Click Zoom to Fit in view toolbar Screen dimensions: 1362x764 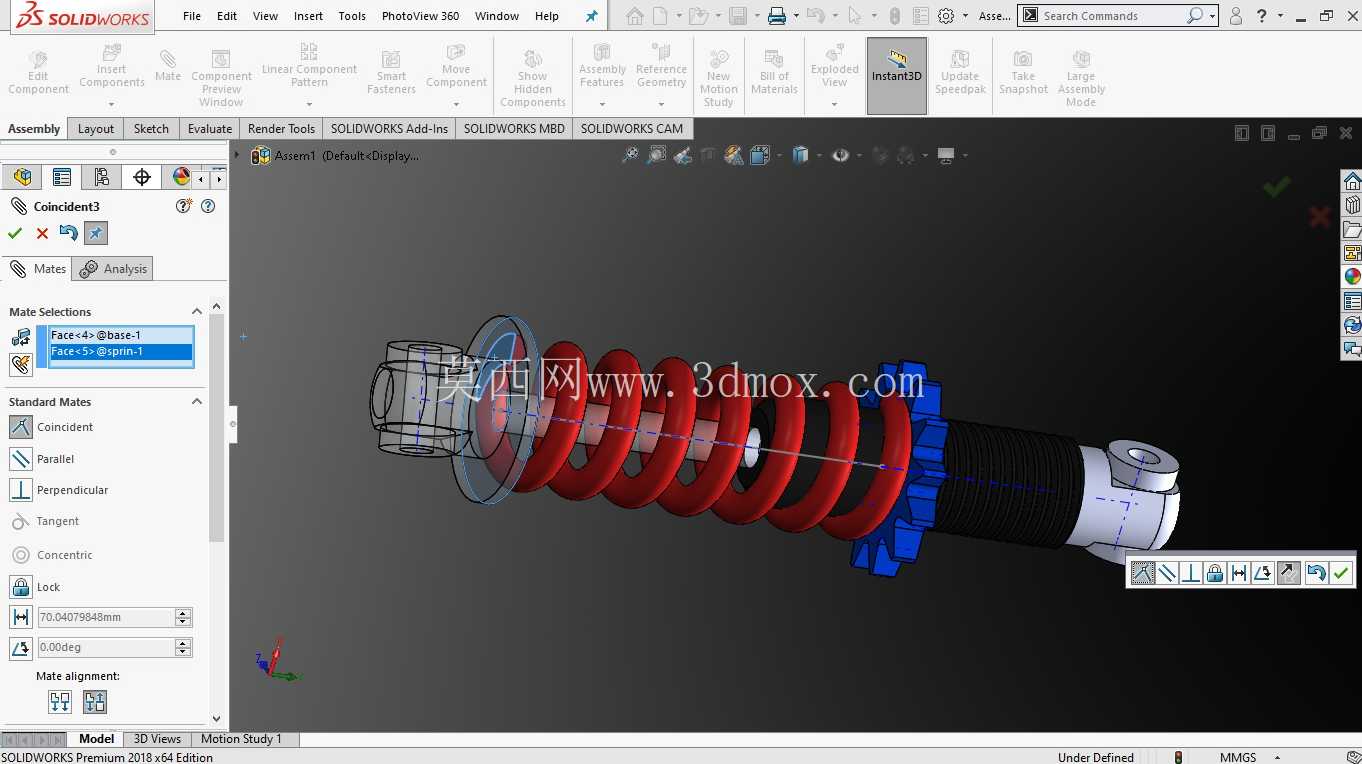coord(630,155)
